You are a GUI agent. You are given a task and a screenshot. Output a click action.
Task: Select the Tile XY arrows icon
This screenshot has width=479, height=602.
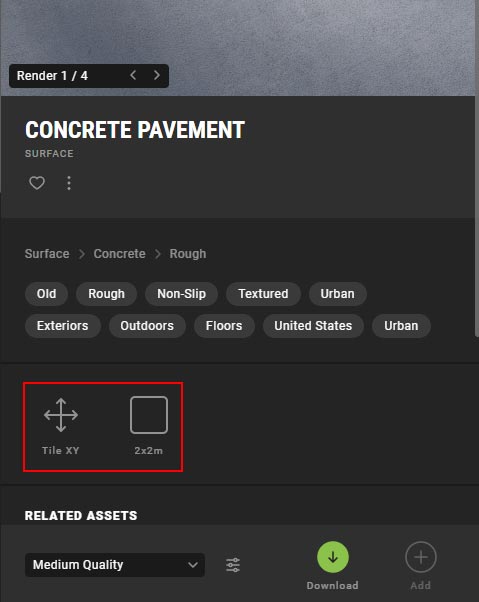click(x=61, y=415)
